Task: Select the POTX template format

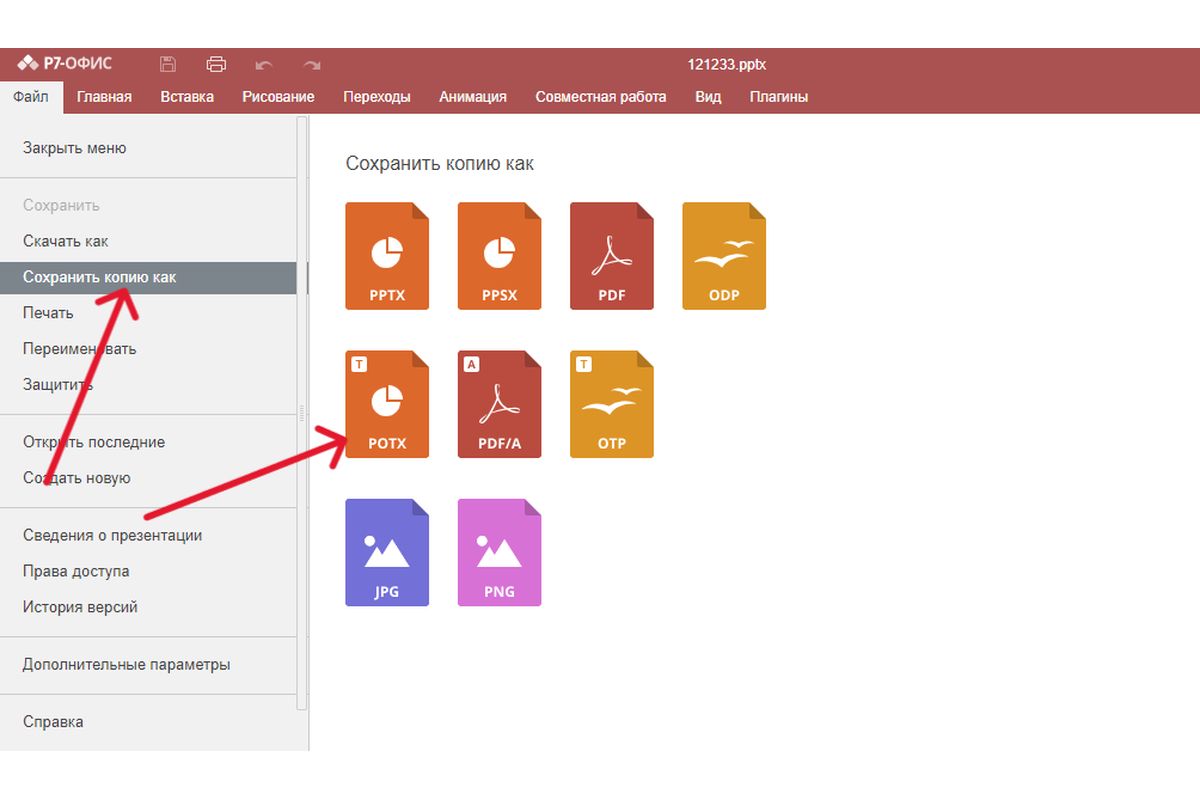Action: coord(386,404)
